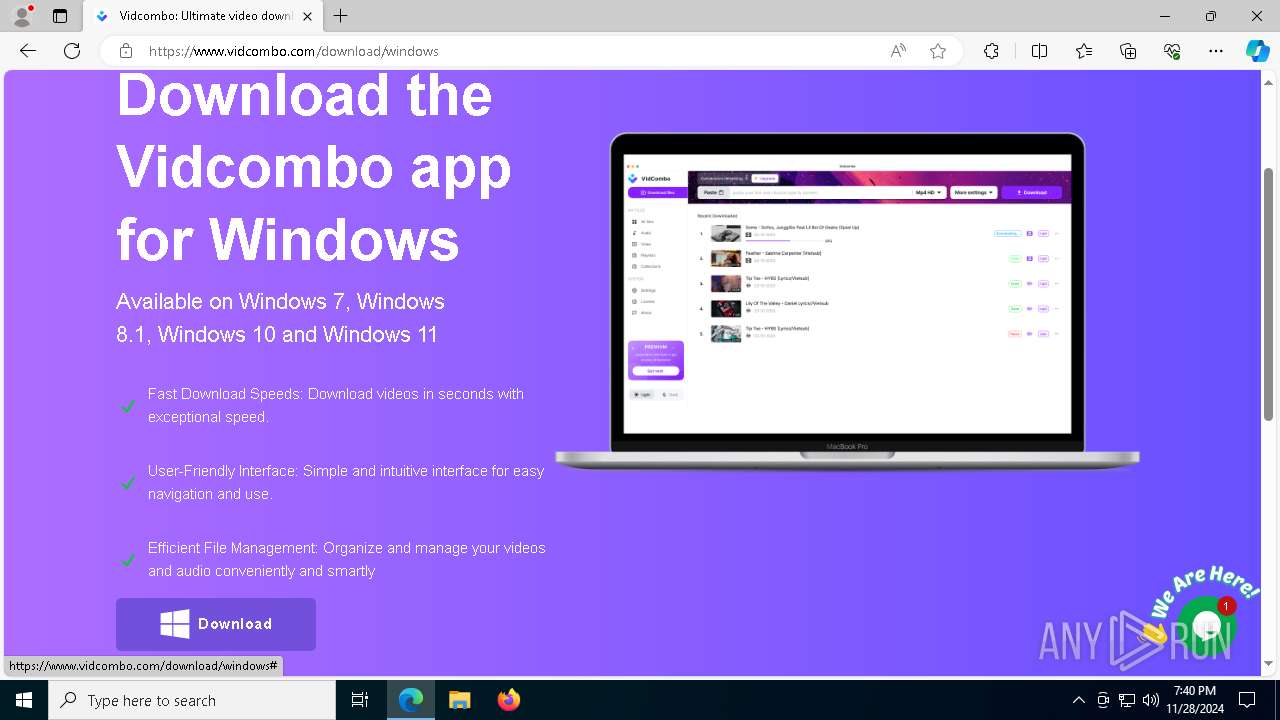The image size is (1280, 720).
Task: Show hidden system tray icons
Action: tap(1078, 700)
